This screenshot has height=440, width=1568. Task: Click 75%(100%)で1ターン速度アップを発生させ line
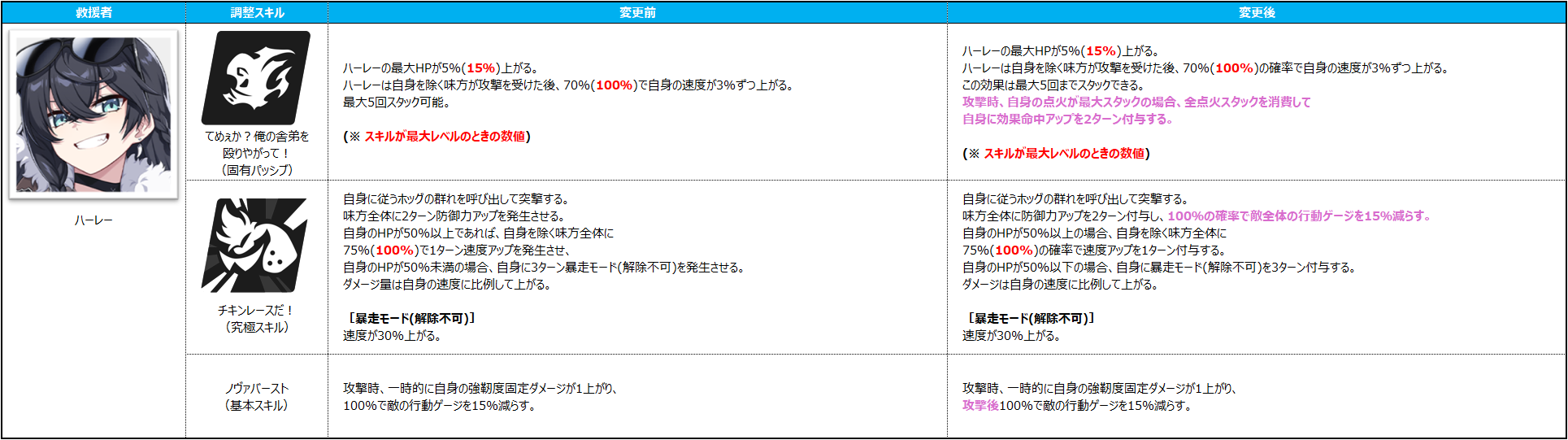click(458, 250)
